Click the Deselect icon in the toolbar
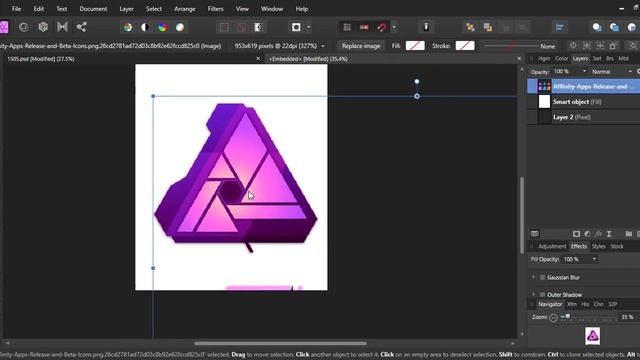Viewport: 640px width, 360px height. click(241, 27)
